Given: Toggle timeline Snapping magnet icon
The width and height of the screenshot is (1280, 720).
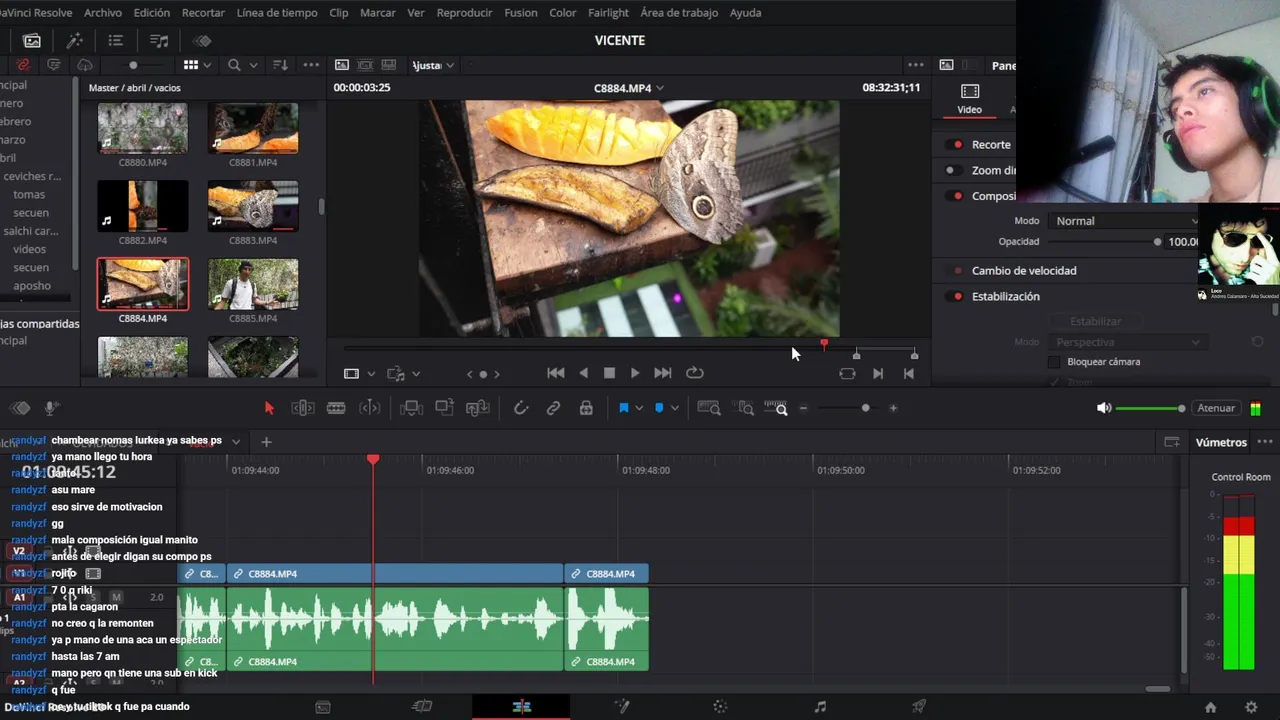Looking at the screenshot, I should point(521,408).
